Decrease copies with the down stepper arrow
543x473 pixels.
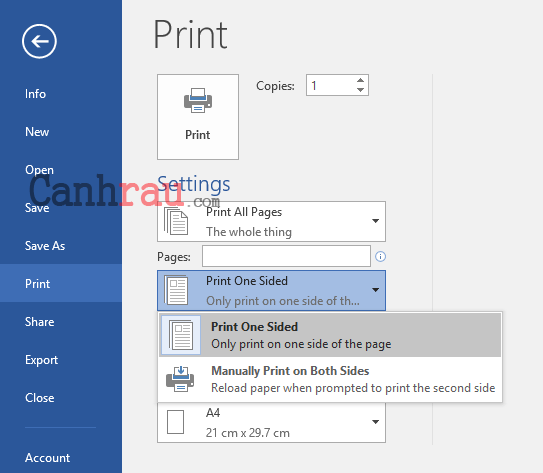(x=360, y=90)
